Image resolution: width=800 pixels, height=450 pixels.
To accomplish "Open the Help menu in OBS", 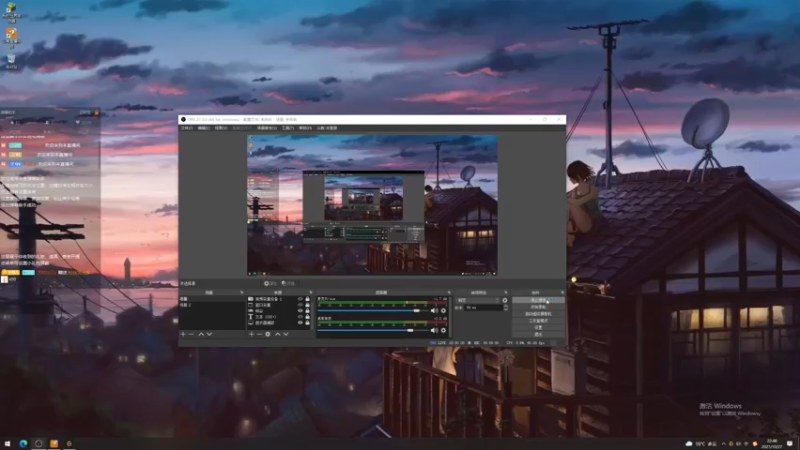I will (x=305, y=128).
